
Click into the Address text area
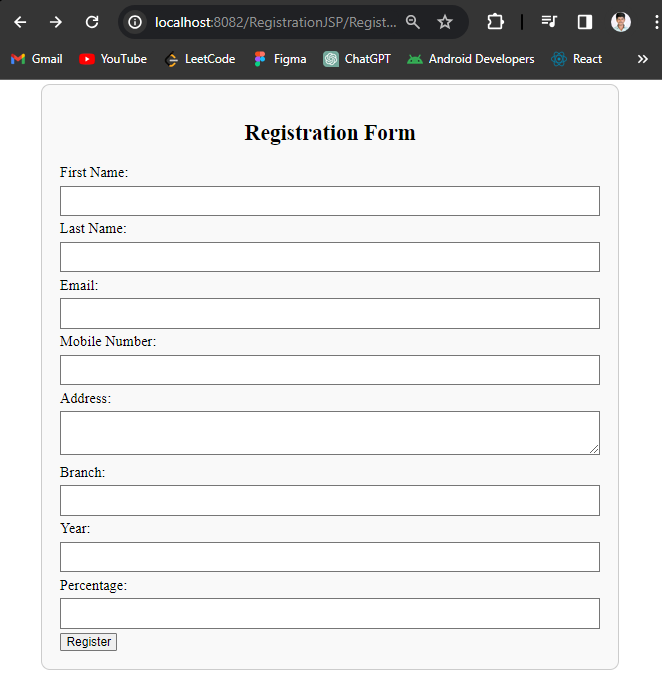329,432
